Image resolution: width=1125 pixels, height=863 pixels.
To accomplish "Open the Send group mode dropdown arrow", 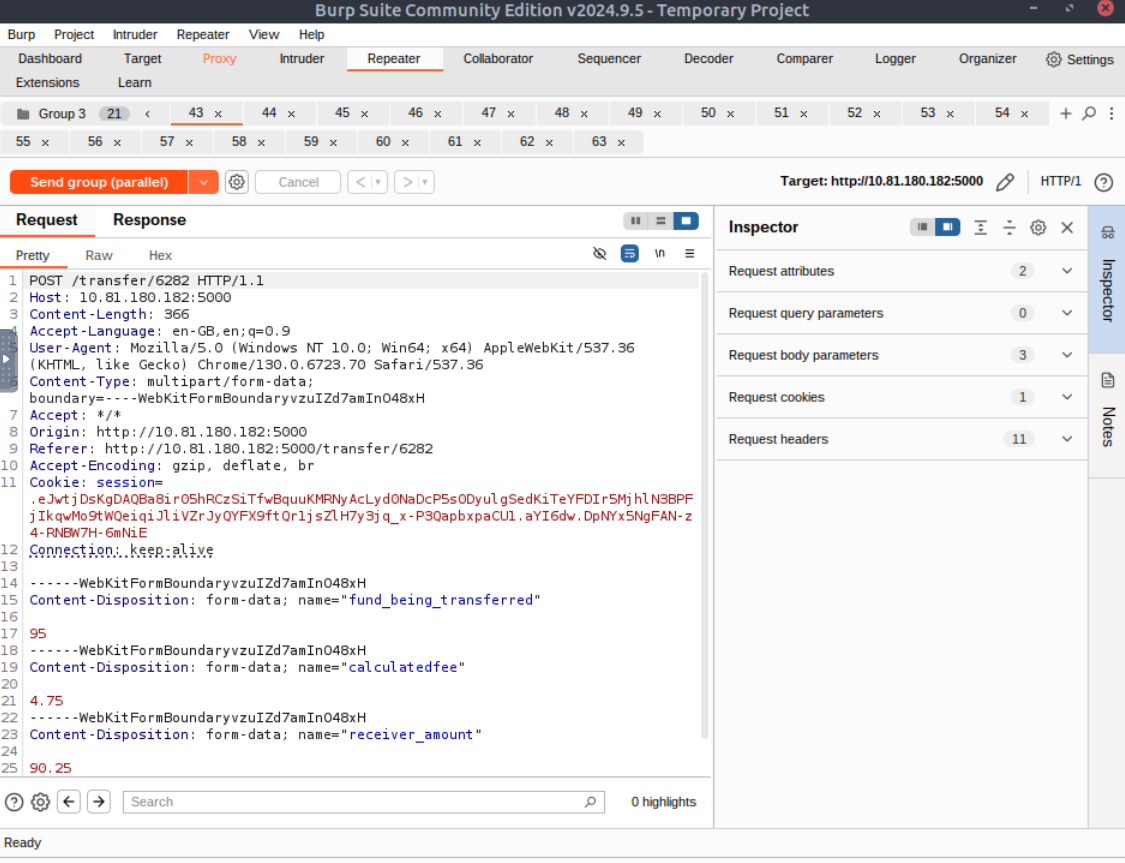I will (203, 182).
